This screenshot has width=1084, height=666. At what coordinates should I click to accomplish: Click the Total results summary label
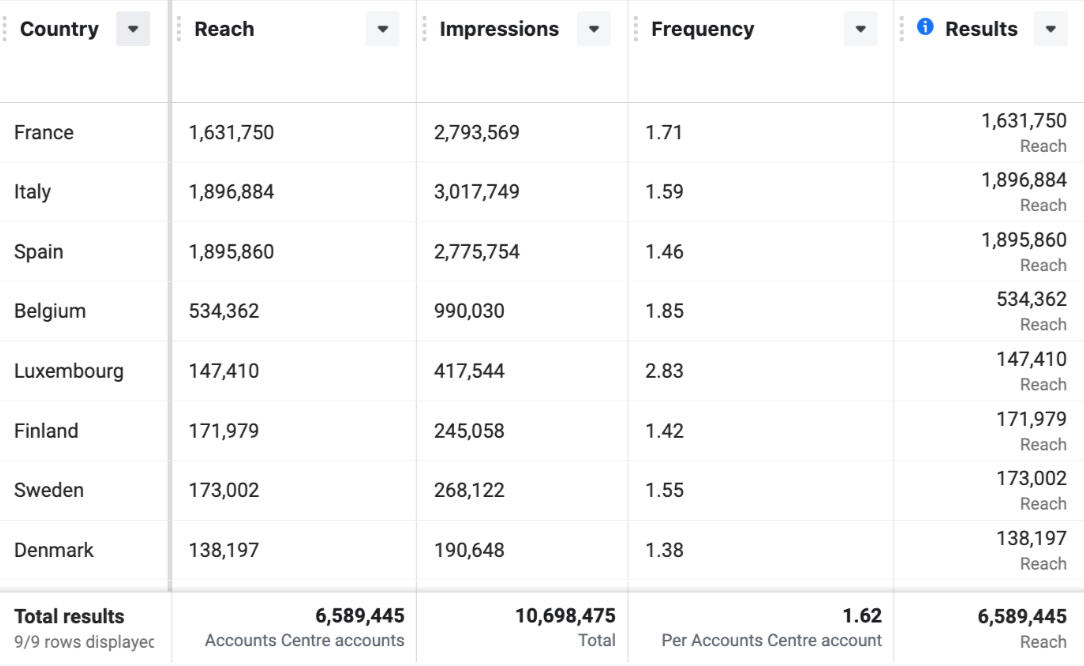(x=70, y=616)
